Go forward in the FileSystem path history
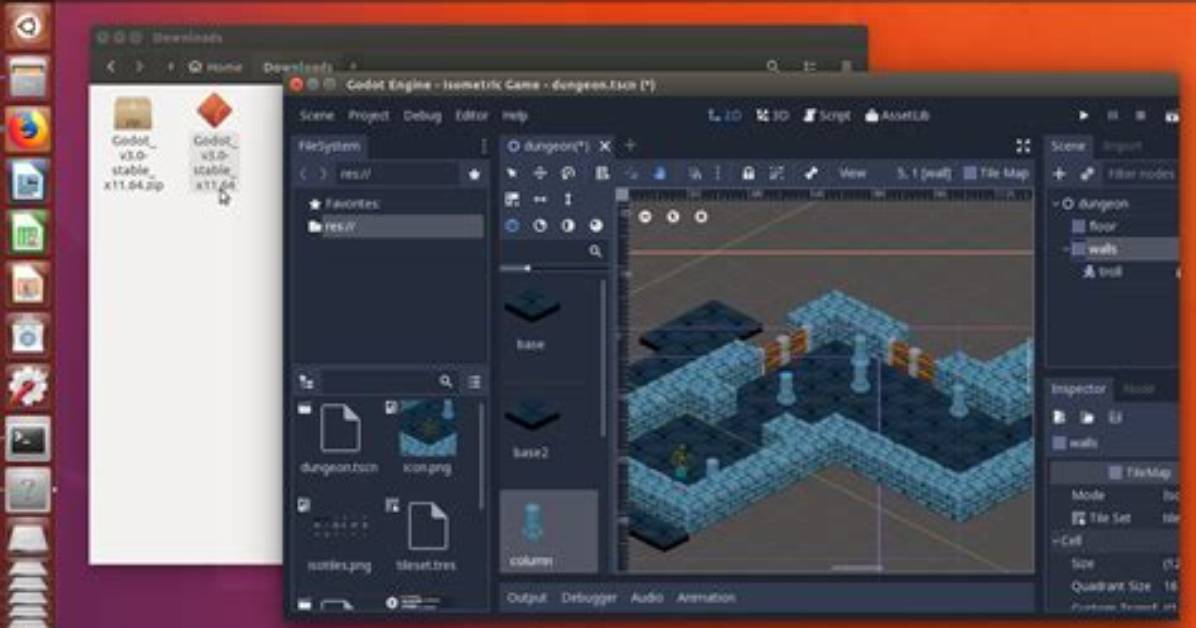Viewport: 1196px width, 628px height. click(323, 174)
